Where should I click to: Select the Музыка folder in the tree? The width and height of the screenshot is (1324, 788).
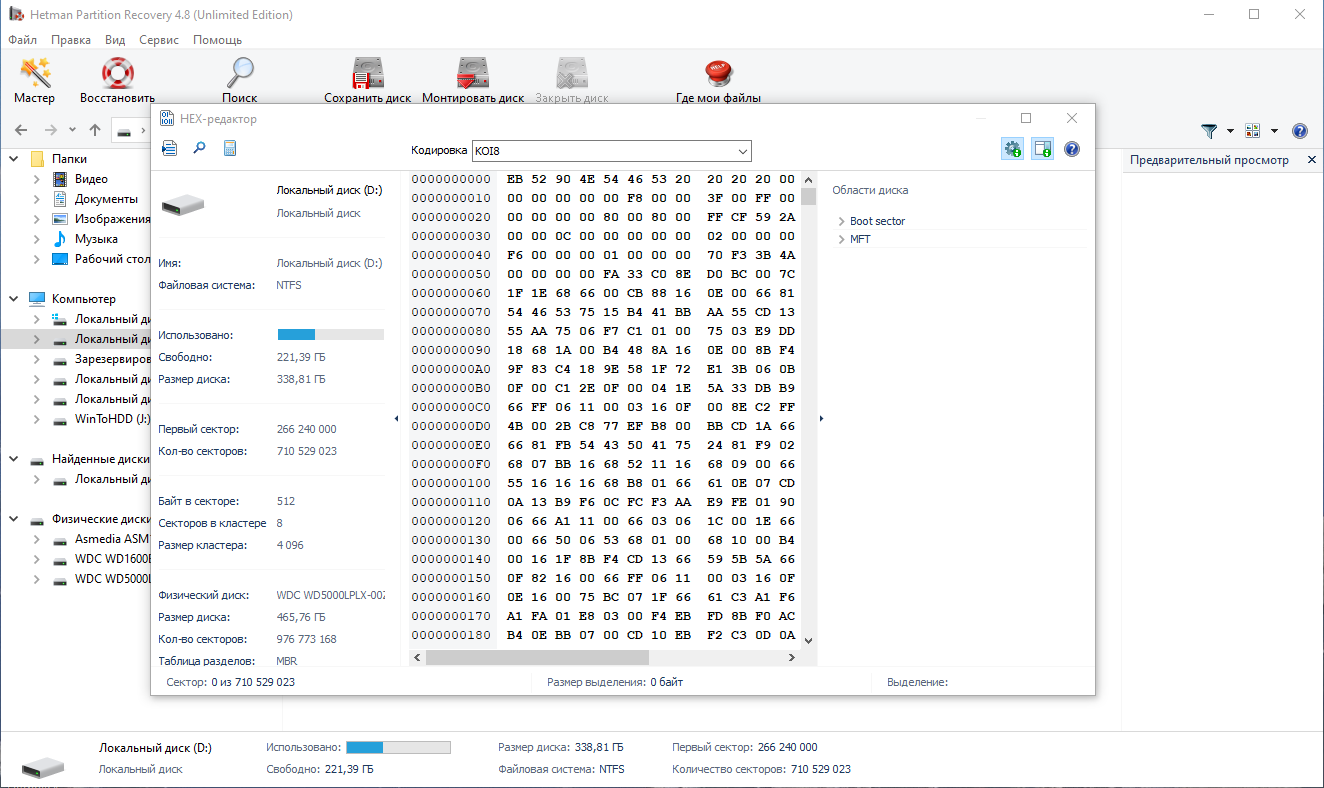tap(96, 239)
